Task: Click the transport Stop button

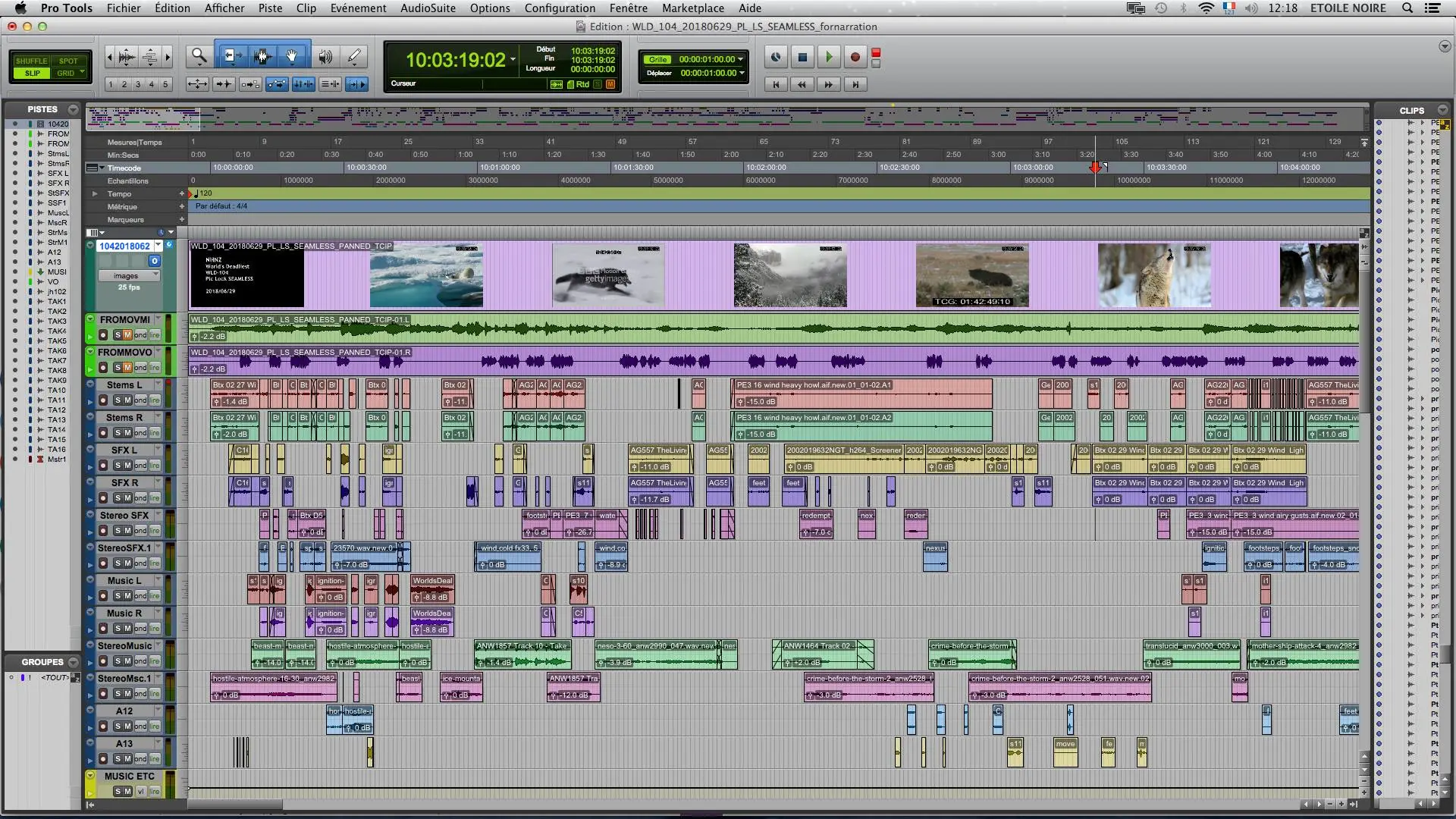Action: coord(802,57)
